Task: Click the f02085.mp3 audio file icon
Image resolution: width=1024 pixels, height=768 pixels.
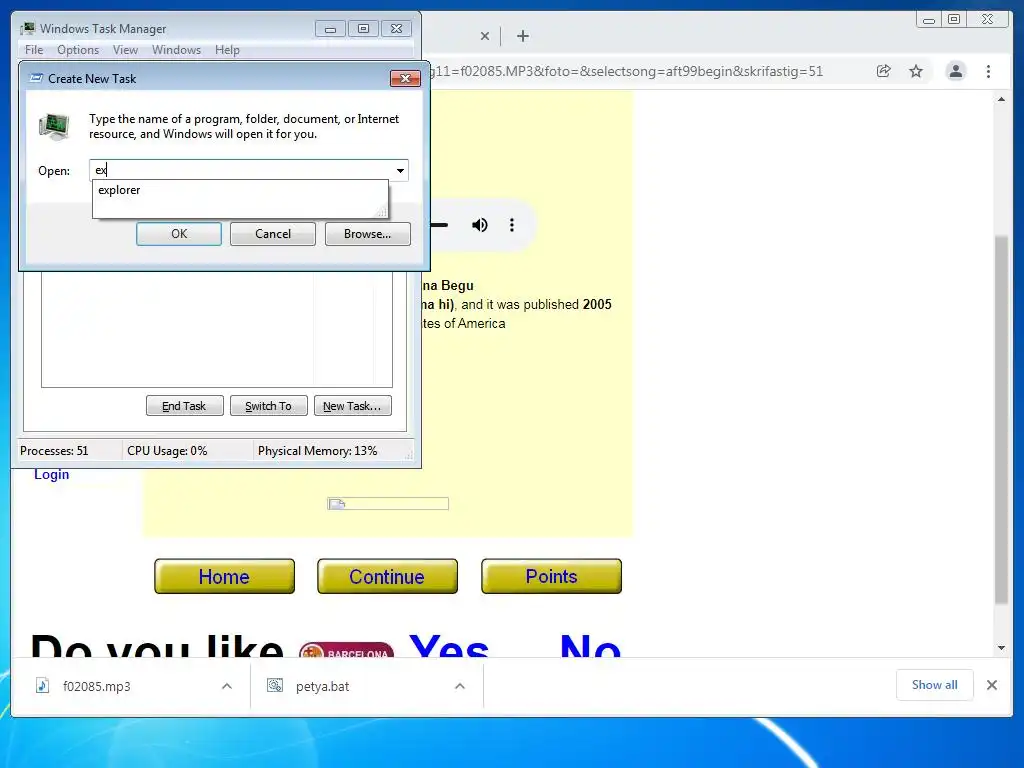Action: point(42,686)
